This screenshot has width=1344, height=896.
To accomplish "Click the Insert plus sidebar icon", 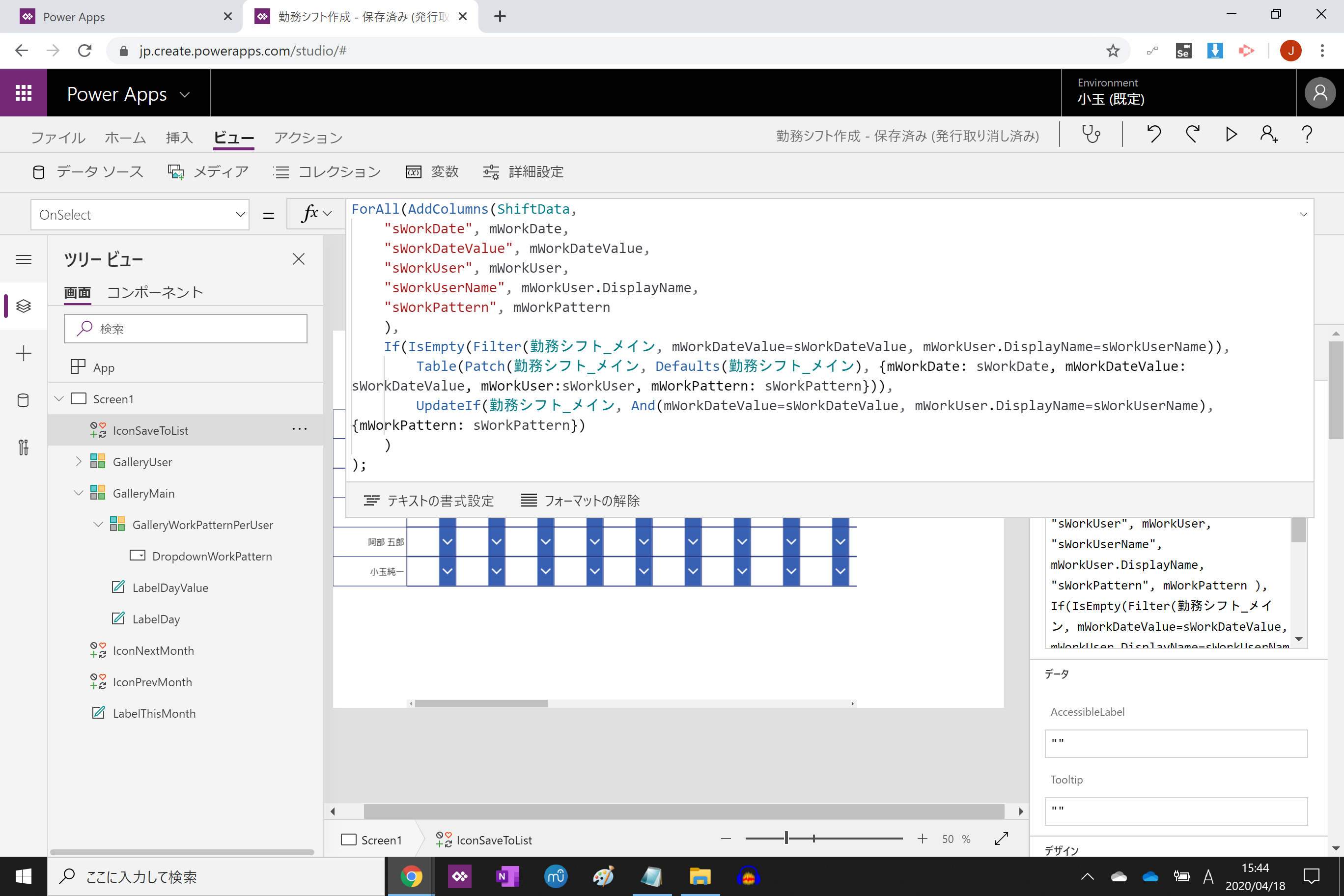I will pos(24,353).
